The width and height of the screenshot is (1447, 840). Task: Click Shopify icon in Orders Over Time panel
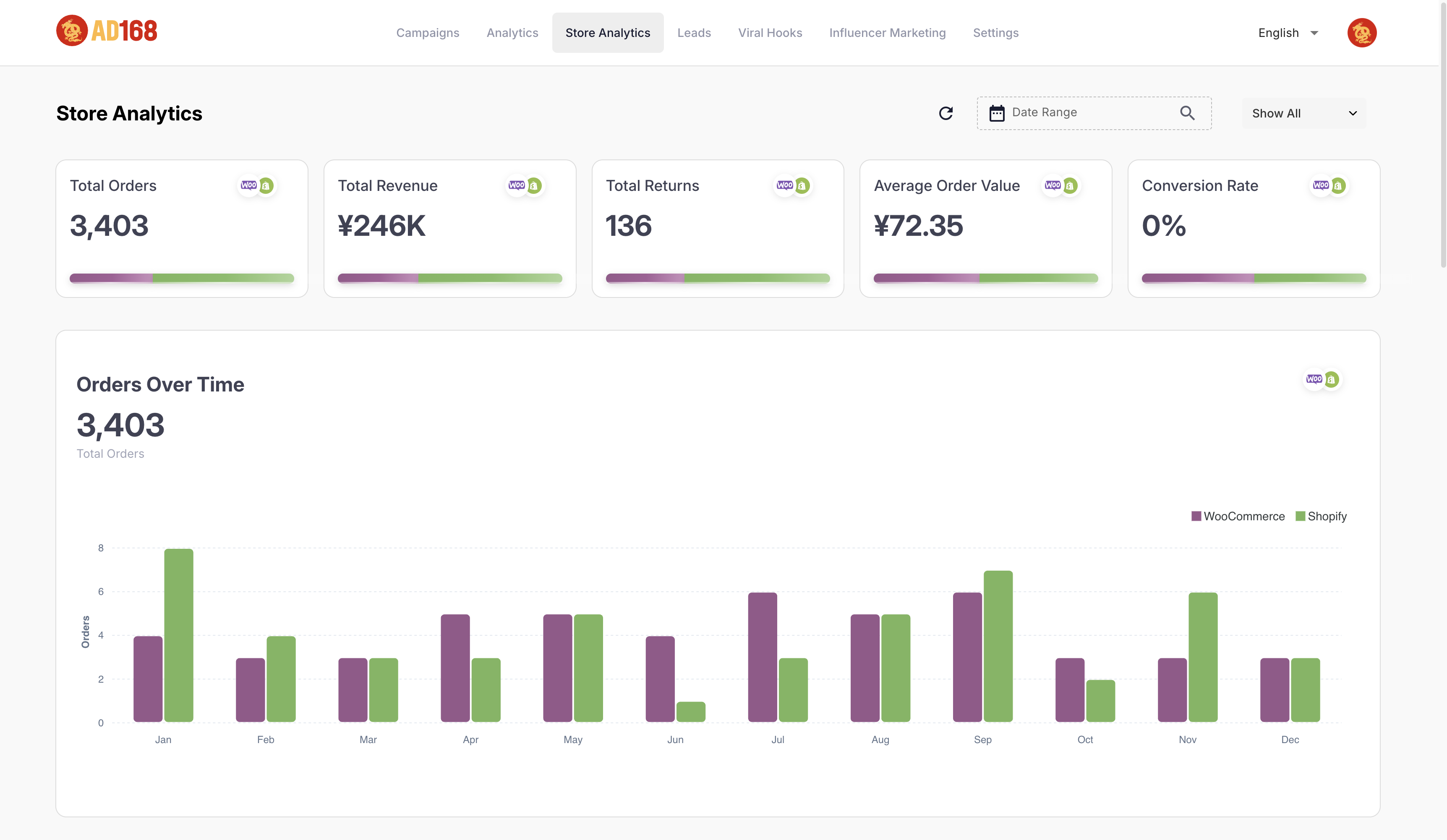[x=1332, y=379]
